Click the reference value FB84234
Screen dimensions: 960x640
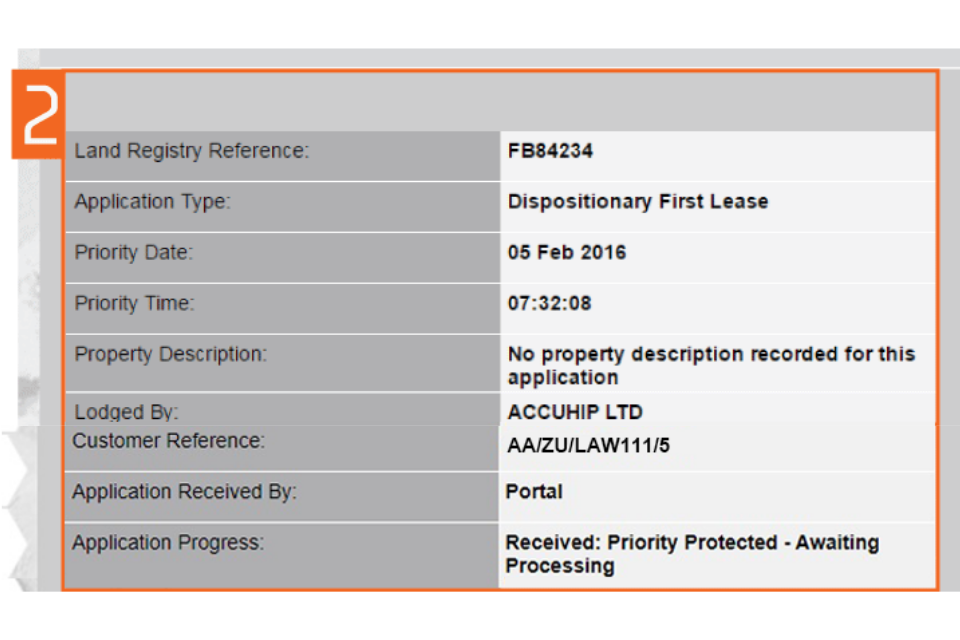[550, 151]
